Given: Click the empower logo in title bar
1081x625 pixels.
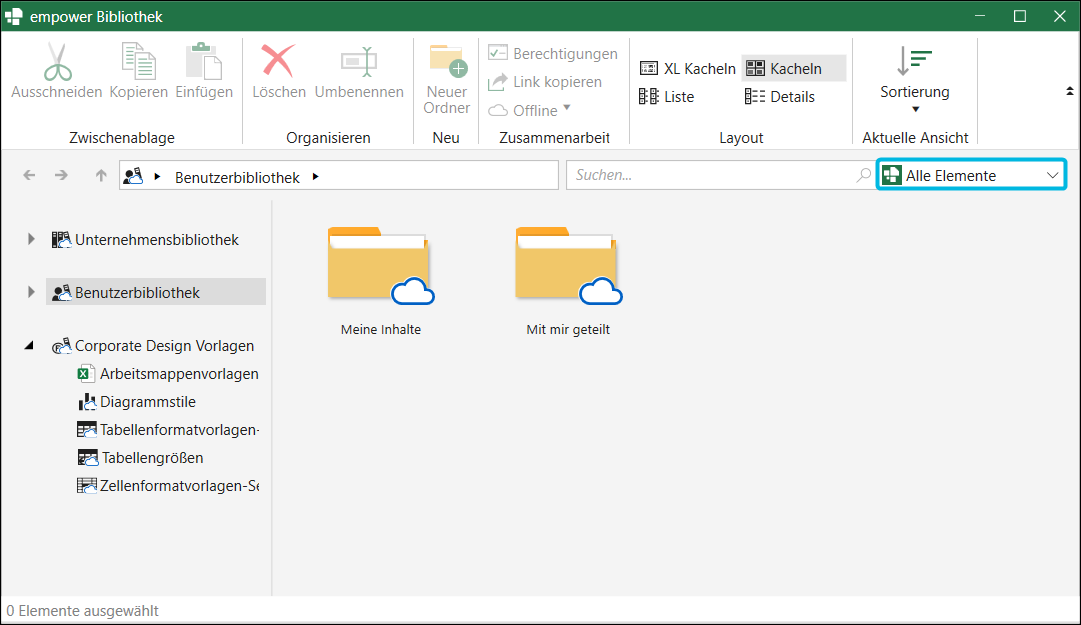Looking at the screenshot, I should tap(14, 16).
